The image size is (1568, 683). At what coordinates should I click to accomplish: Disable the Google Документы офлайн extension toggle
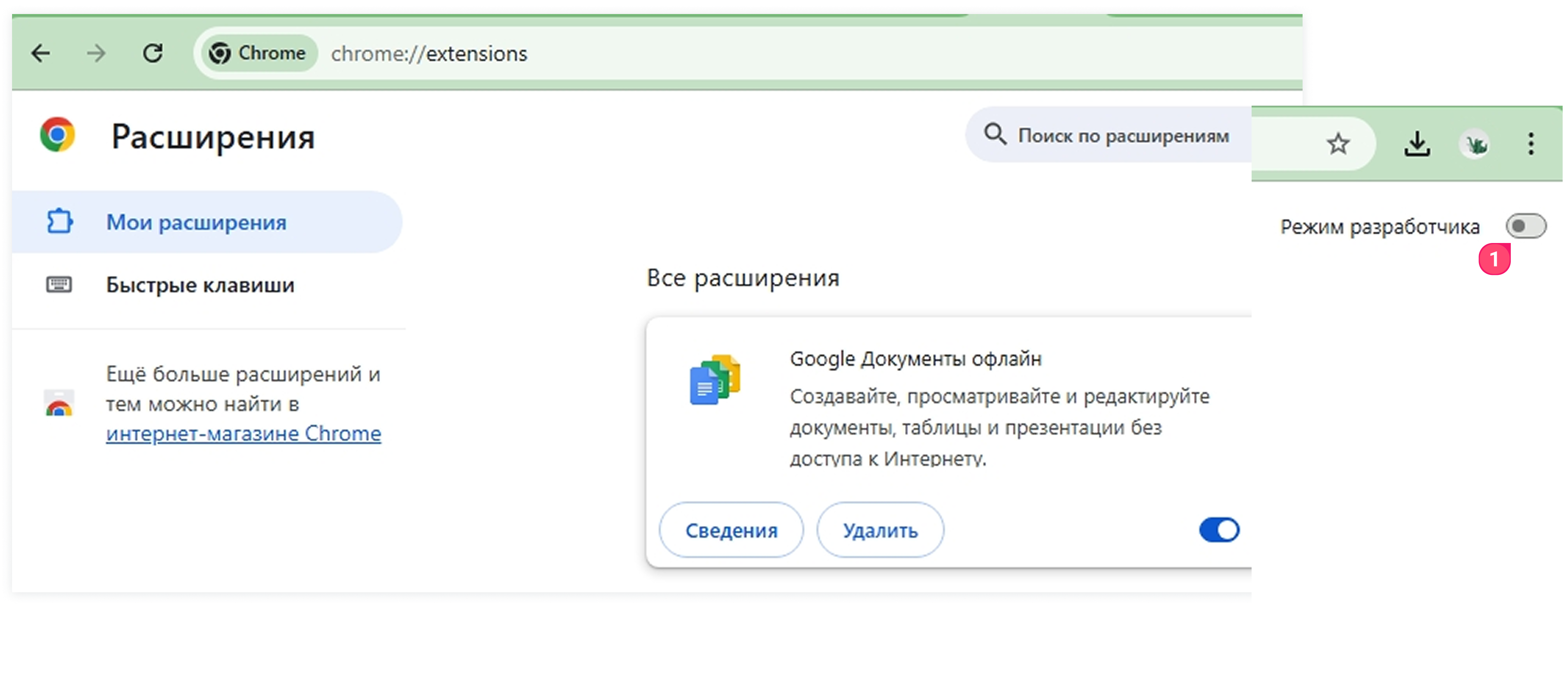1219,530
